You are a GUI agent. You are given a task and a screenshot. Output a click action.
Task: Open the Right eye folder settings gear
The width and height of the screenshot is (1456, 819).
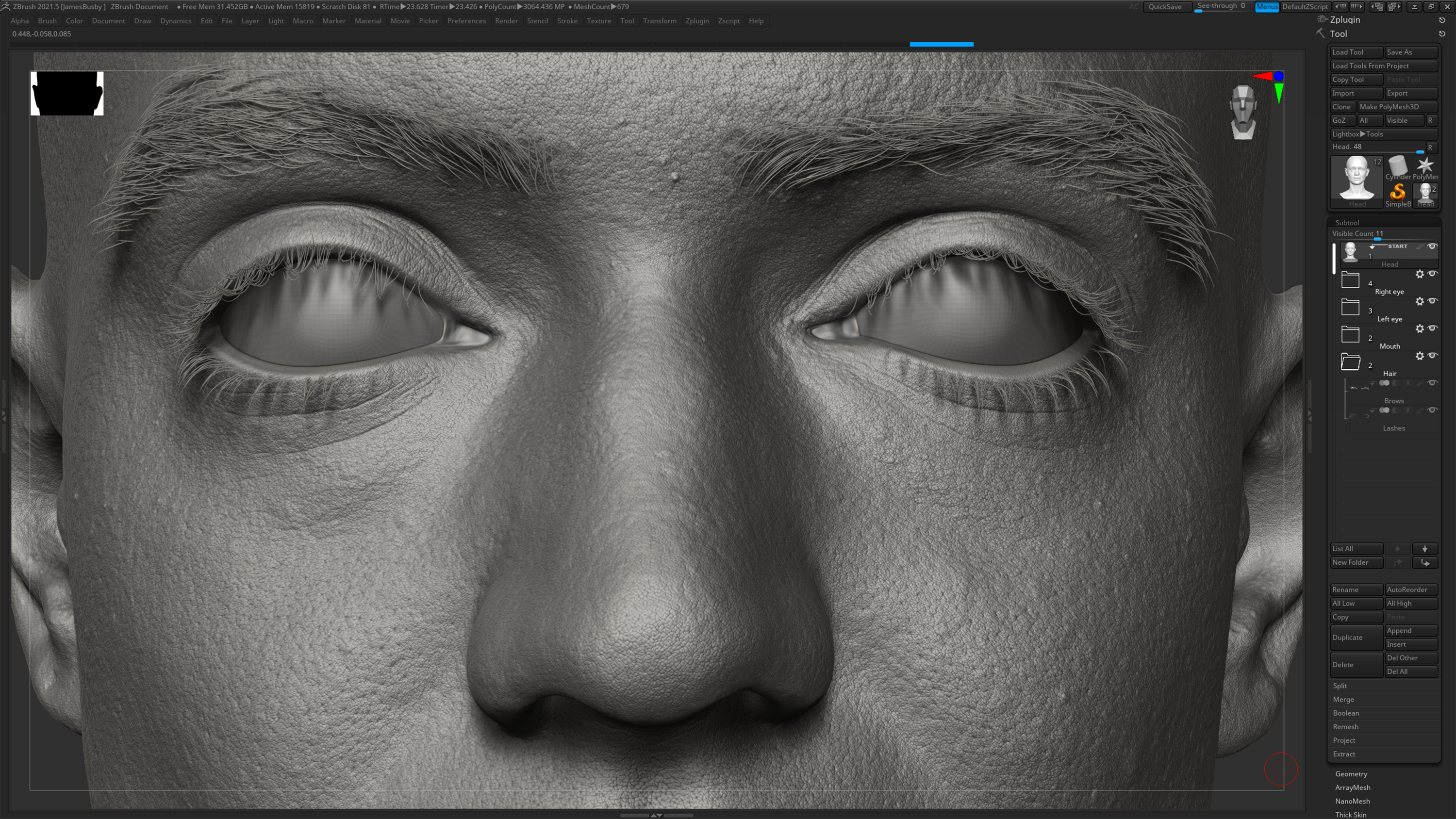[1419, 274]
